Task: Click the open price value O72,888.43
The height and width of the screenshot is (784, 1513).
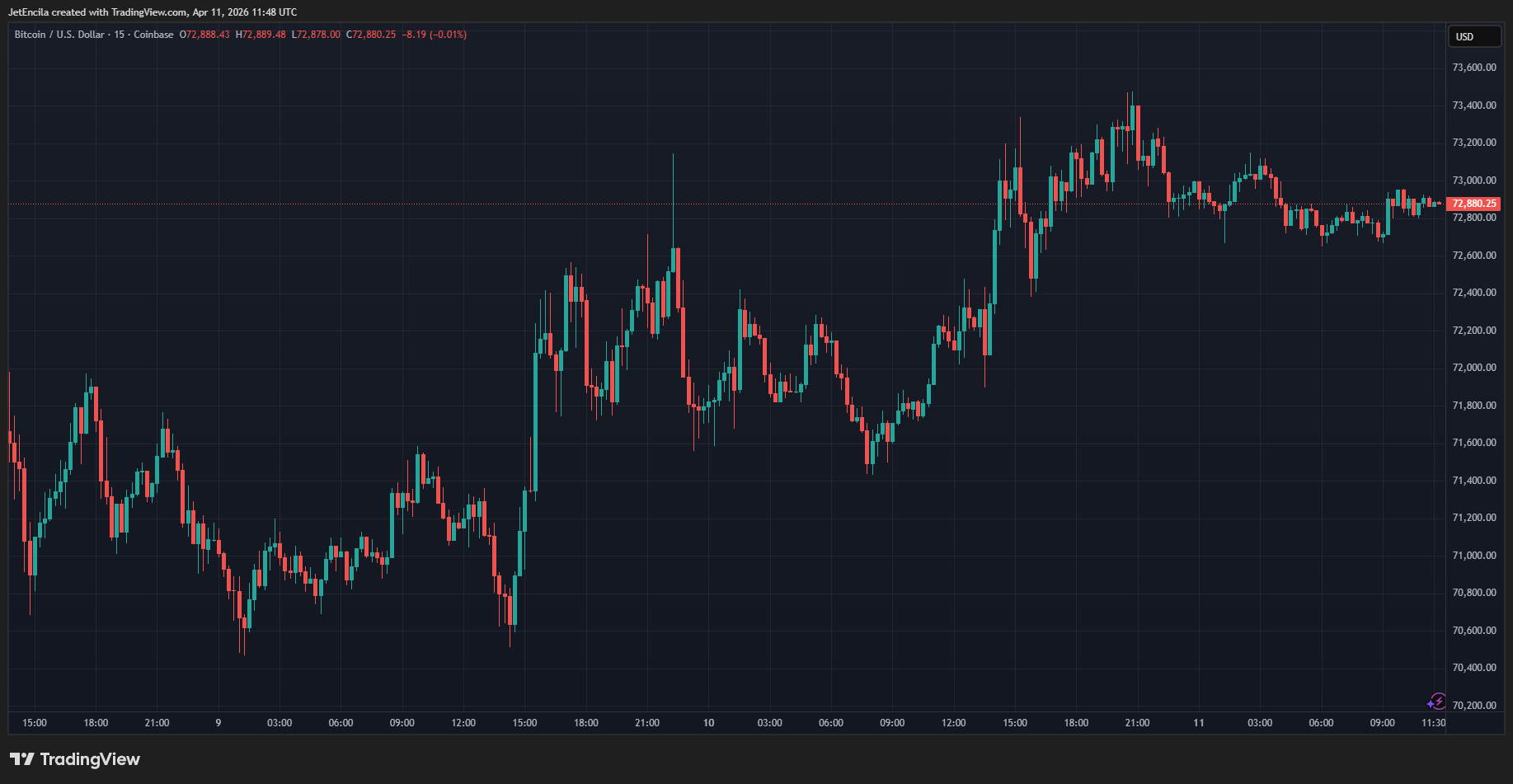Action: coord(204,35)
